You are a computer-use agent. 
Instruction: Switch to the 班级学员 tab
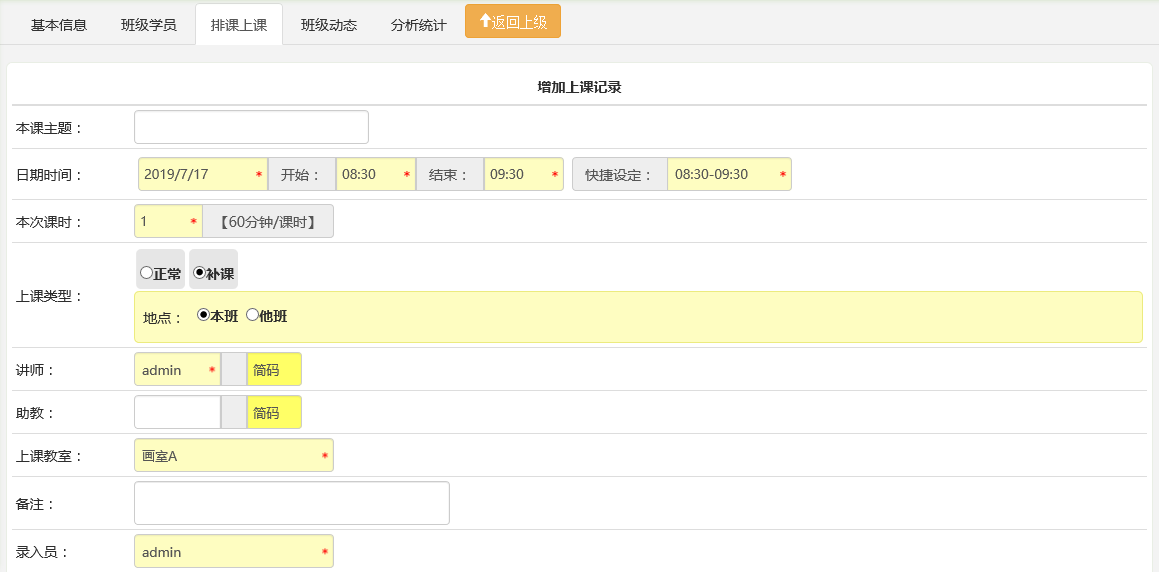[149, 25]
